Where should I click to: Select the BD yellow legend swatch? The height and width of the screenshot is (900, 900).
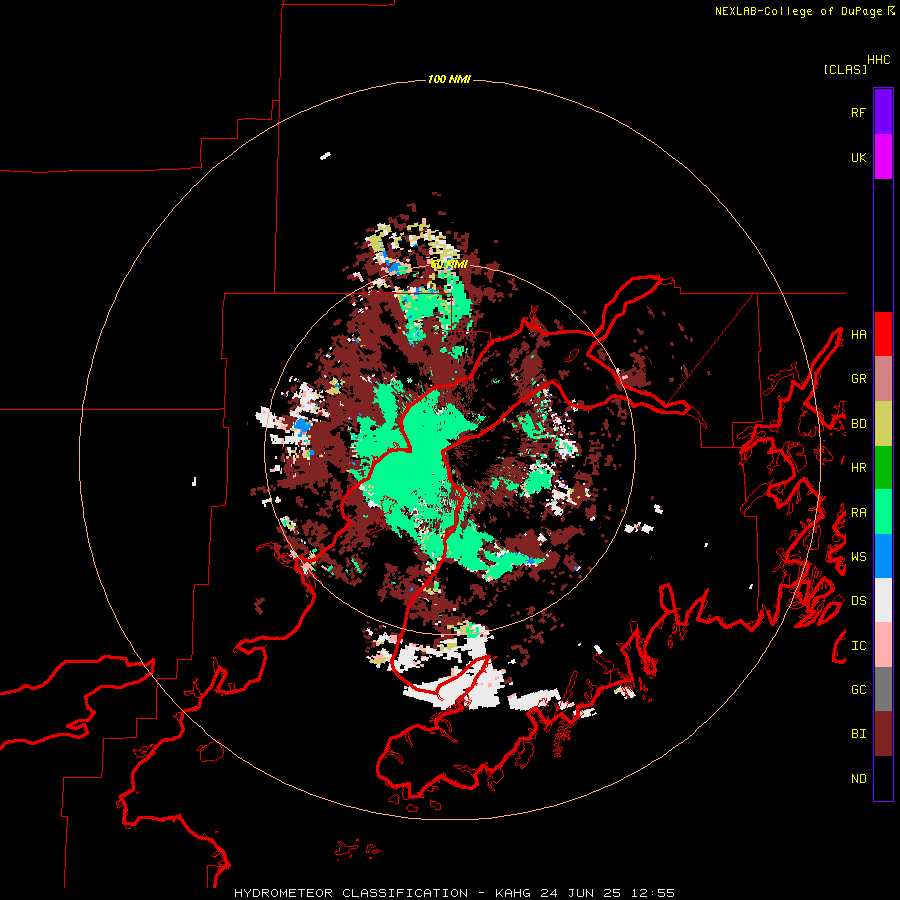(x=883, y=424)
